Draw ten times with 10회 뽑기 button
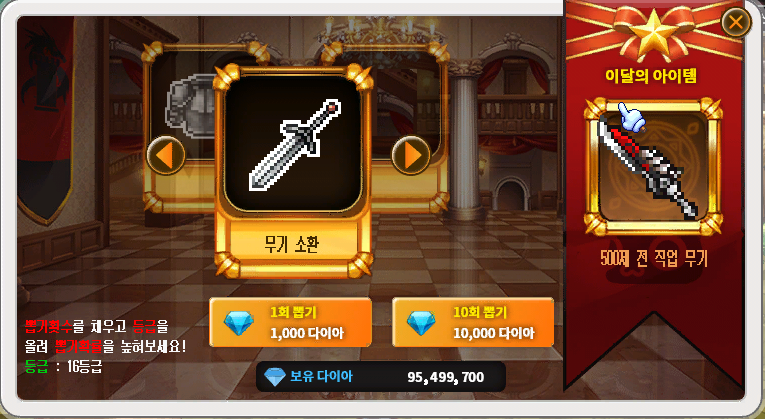This screenshot has width=765, height=419. click(473, 322)
